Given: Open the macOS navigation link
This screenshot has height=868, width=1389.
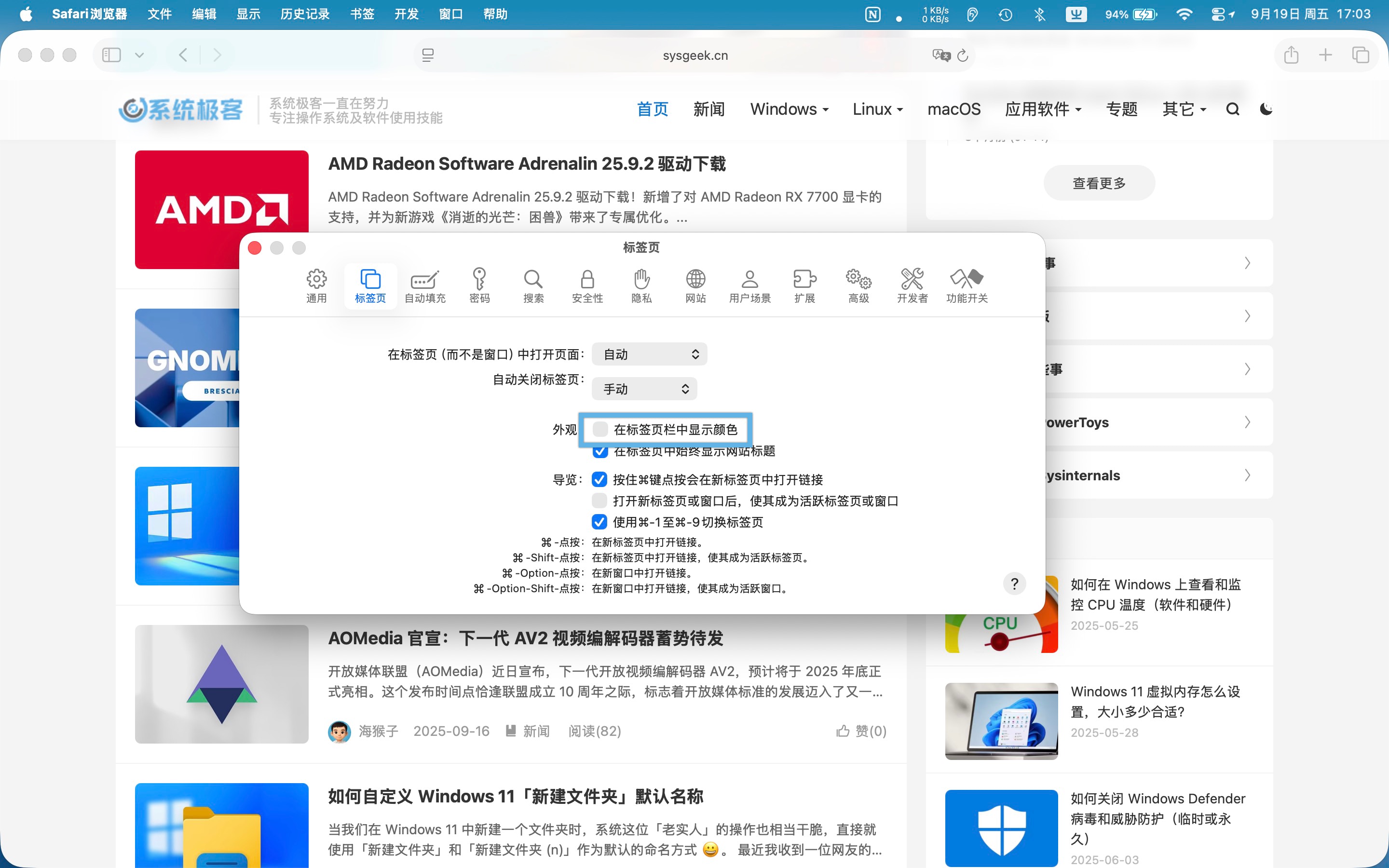Looking at the screenshot, I should click(x=954, y=109).
